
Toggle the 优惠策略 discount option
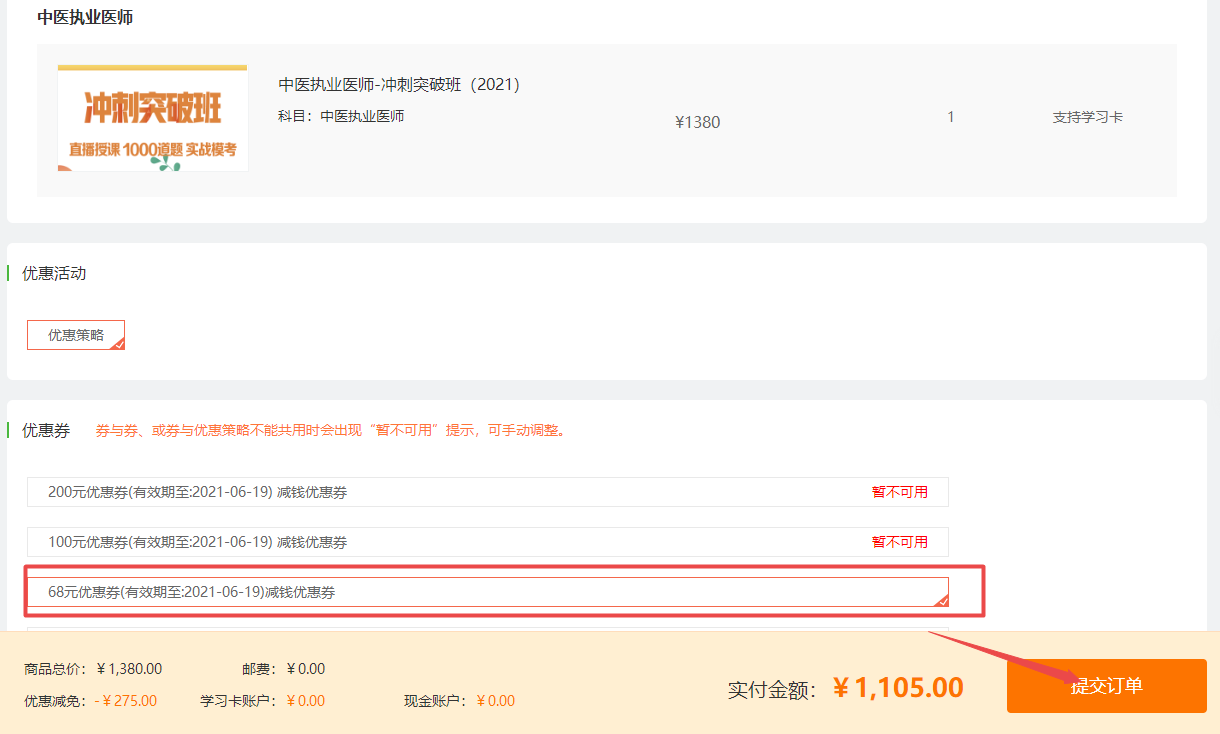76,335
